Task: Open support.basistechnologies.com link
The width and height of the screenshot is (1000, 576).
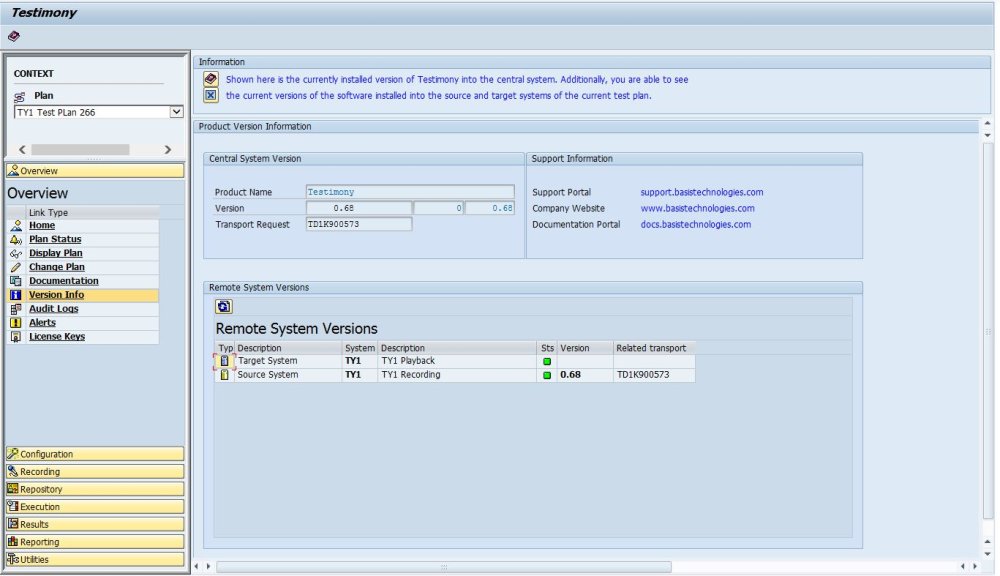Action: 702,192
